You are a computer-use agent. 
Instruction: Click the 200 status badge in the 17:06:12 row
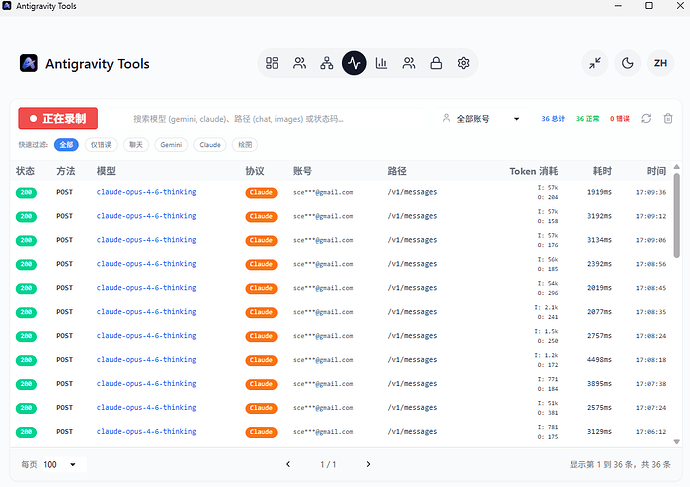click(x=26, y=432)
